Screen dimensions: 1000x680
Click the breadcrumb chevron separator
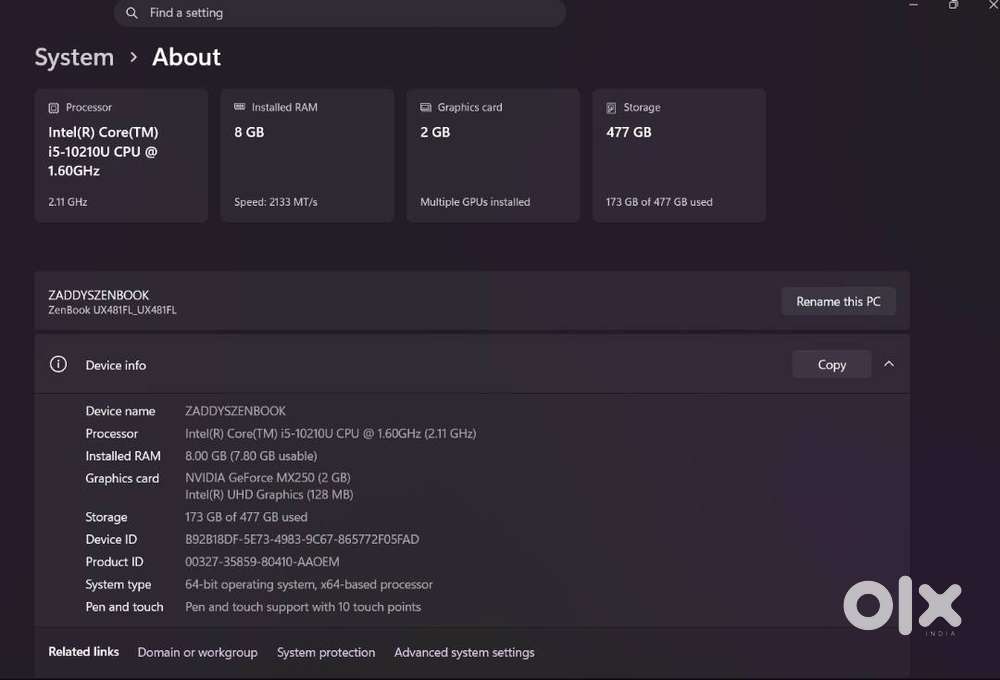pos(133,57)
